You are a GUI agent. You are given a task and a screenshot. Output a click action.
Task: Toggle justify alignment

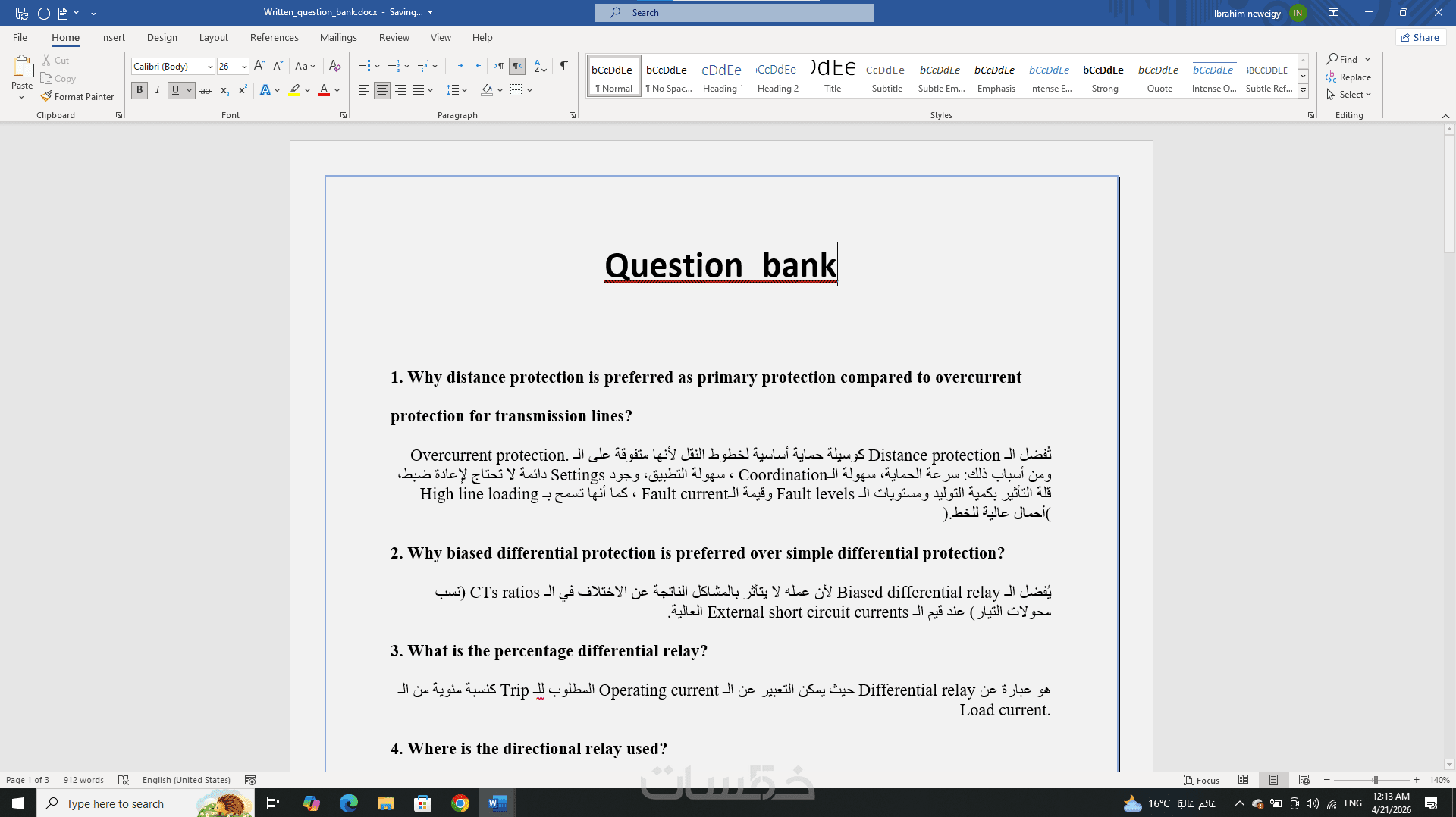419,90
